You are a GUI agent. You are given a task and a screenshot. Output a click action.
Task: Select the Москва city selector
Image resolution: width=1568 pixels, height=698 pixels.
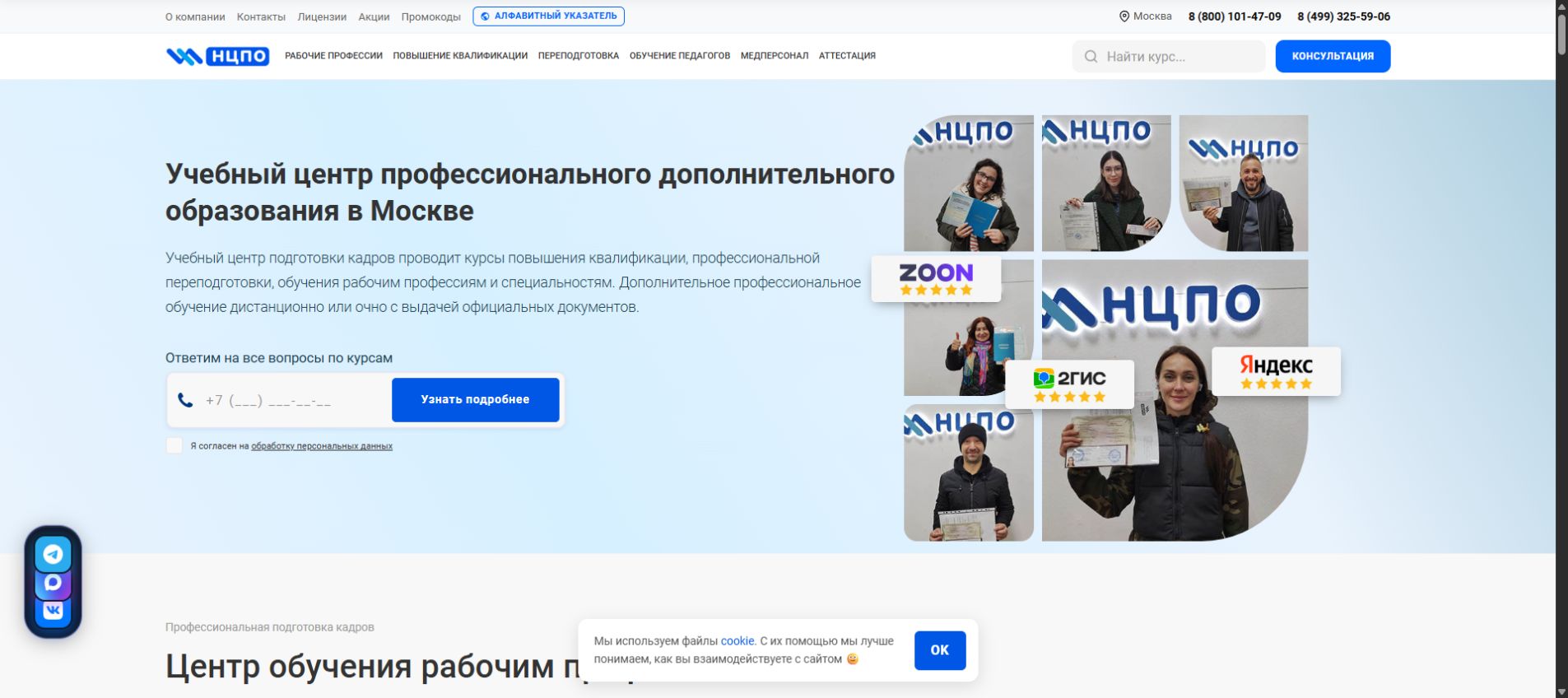[x=1146, y=16]
